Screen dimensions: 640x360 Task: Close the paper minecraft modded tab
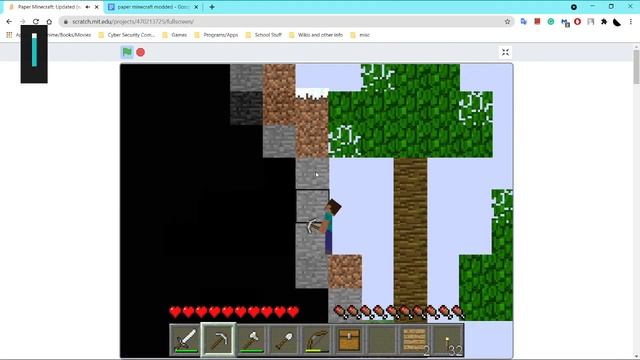click(x=196, y=7)
